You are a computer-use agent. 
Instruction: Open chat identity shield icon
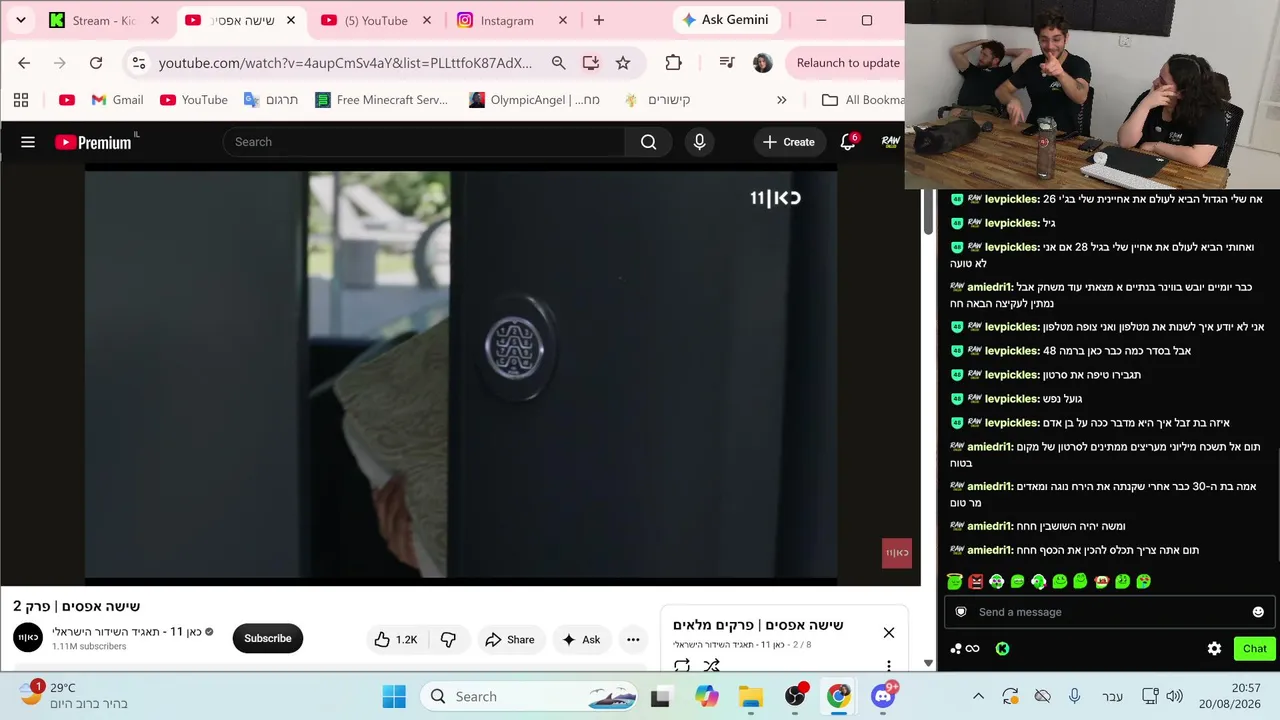961,612
